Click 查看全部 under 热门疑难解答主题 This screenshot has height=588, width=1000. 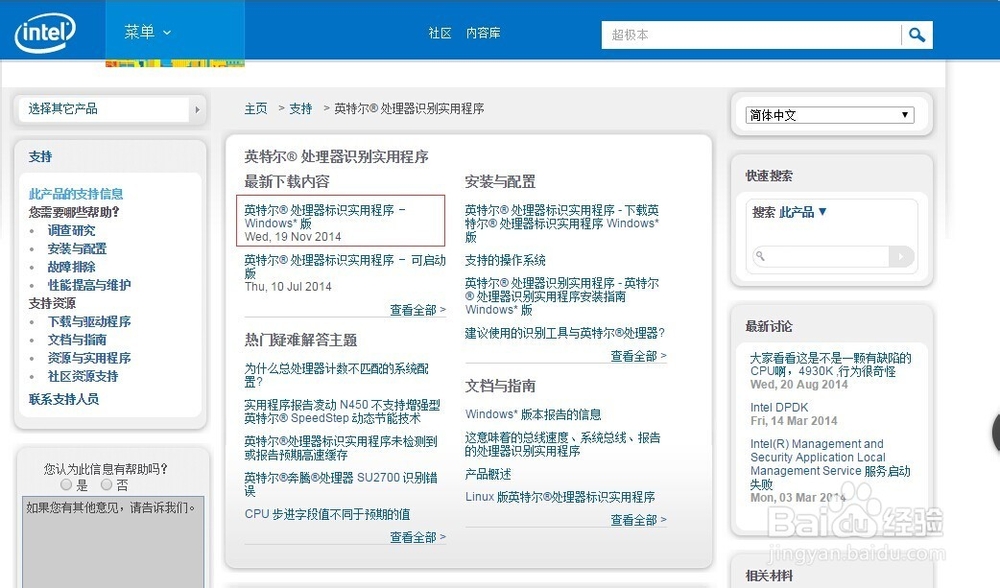[x=418, y=537]
